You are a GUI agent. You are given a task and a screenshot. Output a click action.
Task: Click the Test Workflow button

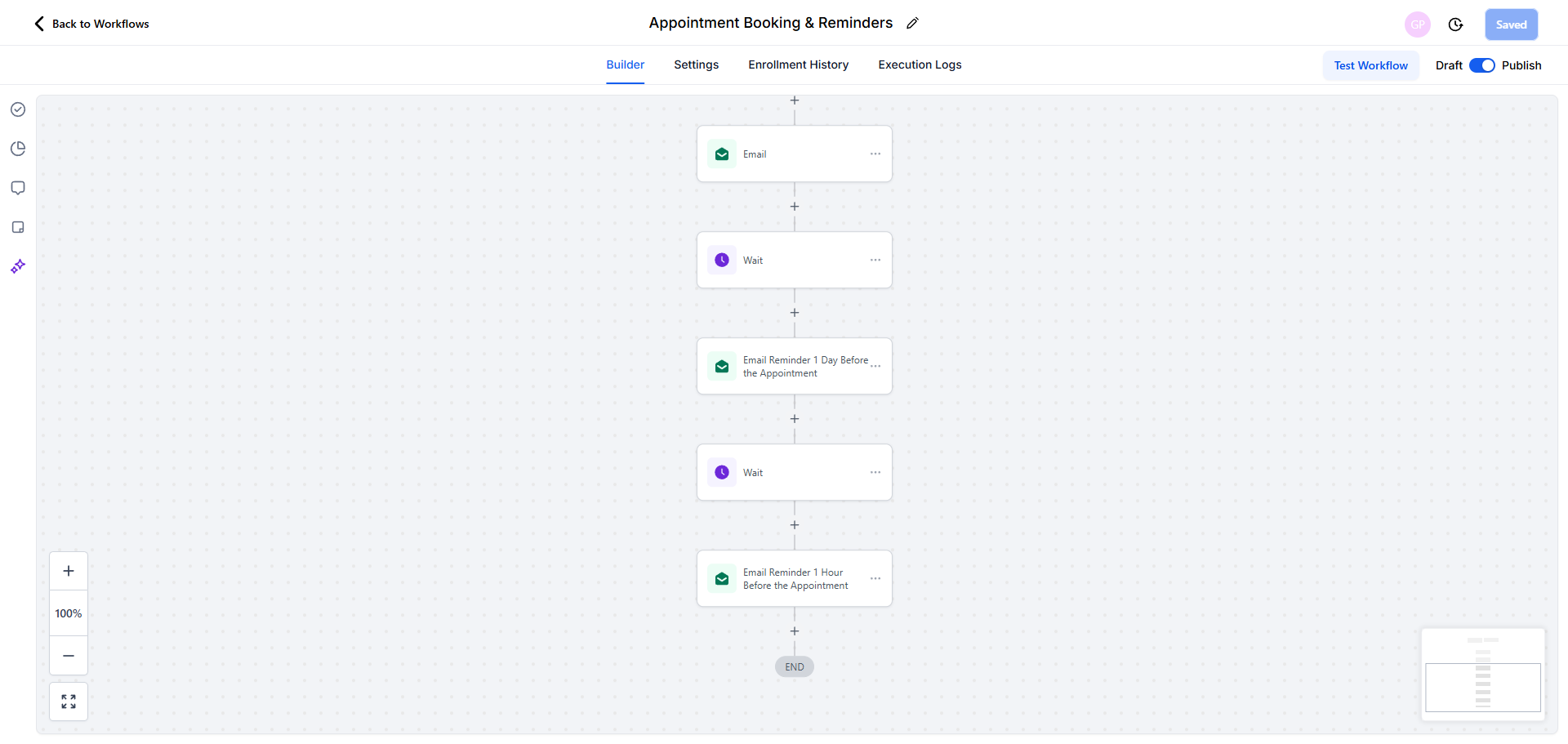click(x=1370, y=65)
